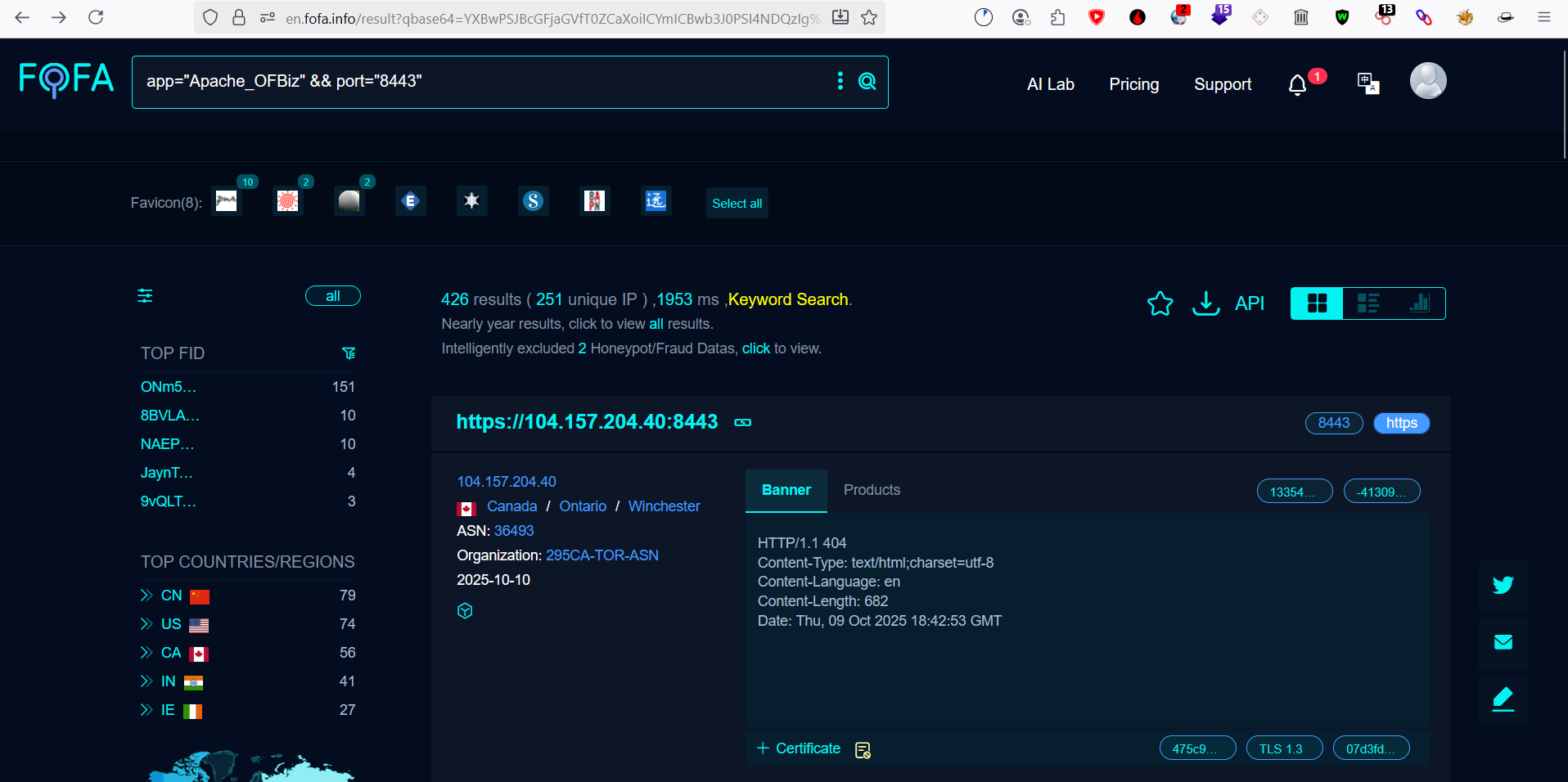Select the ONm5... FID entry

click(169, 387)
